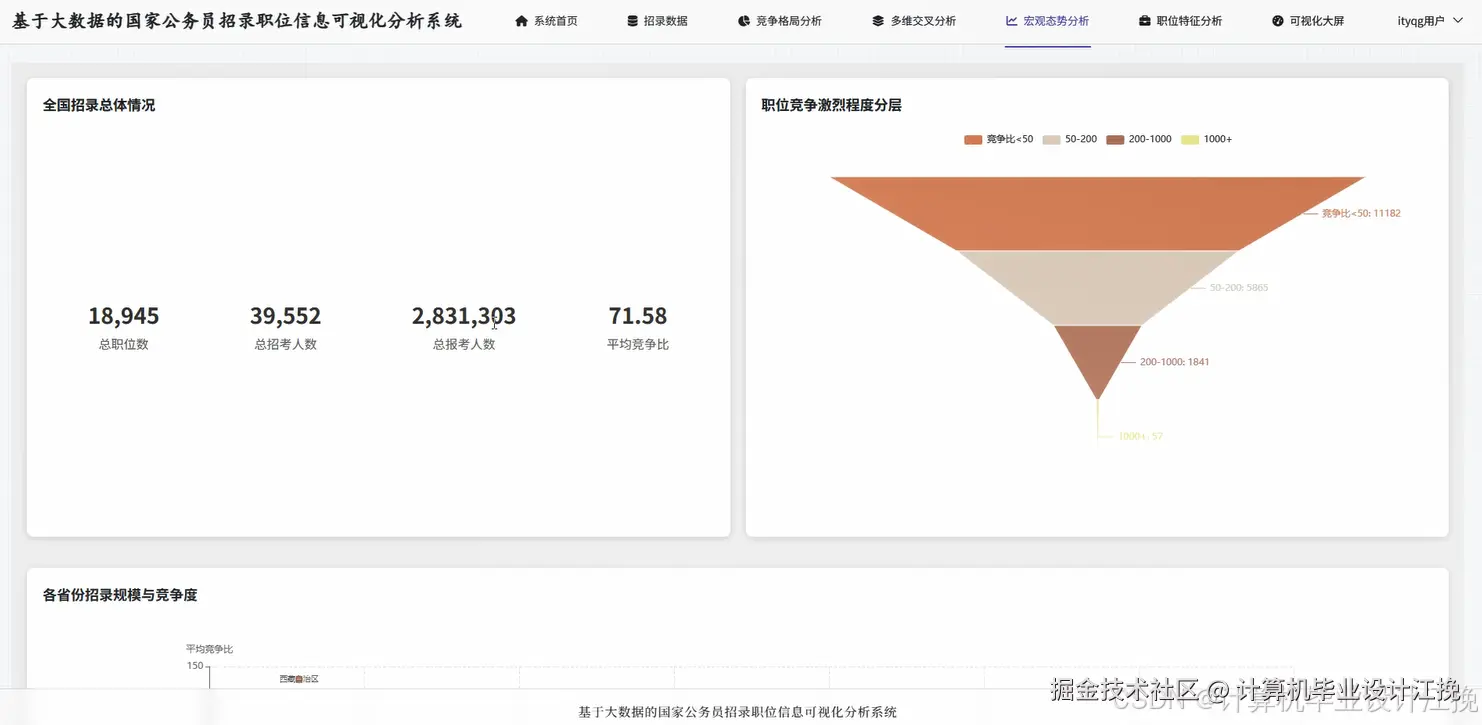Click the line chart icon beside 宏观态势分析
The height and width of the screenshot is (725, 1482).
point(1012,21)
